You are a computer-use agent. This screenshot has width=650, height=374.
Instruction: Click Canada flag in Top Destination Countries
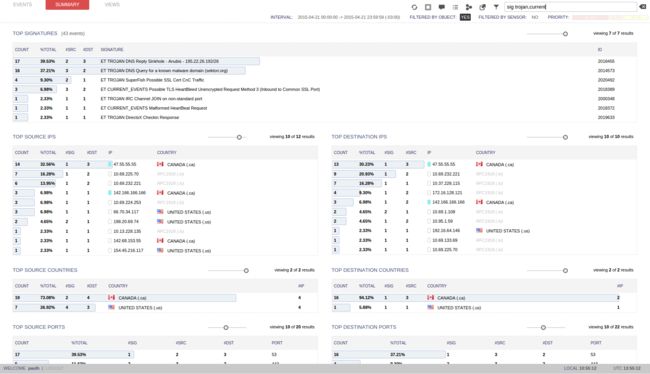point(431,298)
